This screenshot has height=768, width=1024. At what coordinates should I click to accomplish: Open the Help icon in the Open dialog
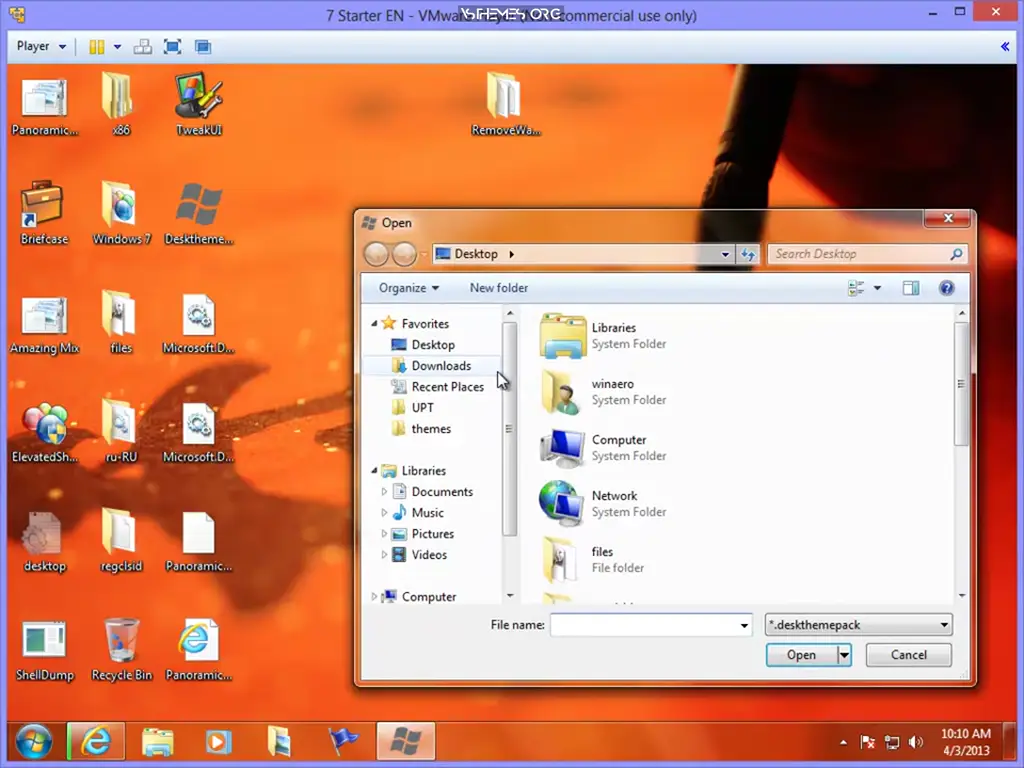[946, 288]
